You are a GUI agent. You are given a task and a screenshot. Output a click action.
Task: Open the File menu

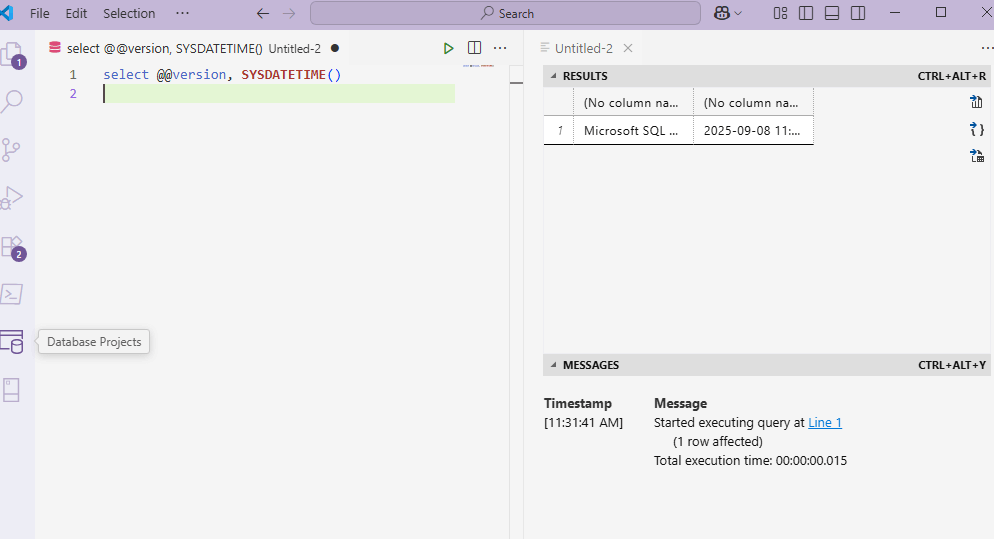pos(40,13)
